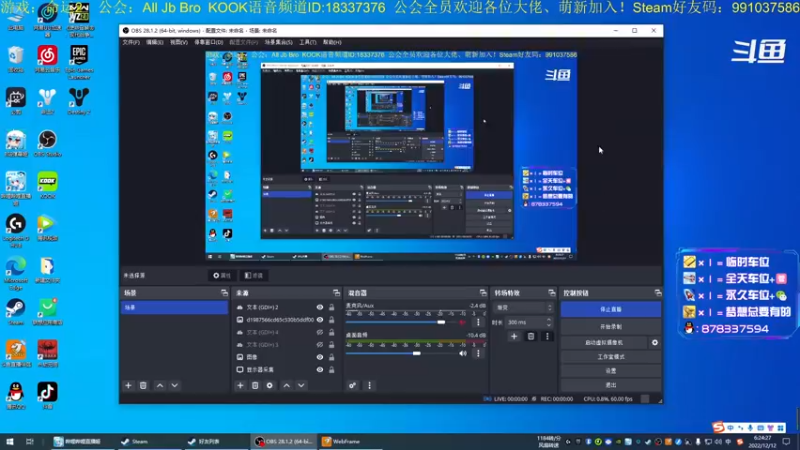This screenshot has width=800, height=450.
Task: Open 停靠窗口(D) menu
Action: pyautogui.click(x=209, y=42)
